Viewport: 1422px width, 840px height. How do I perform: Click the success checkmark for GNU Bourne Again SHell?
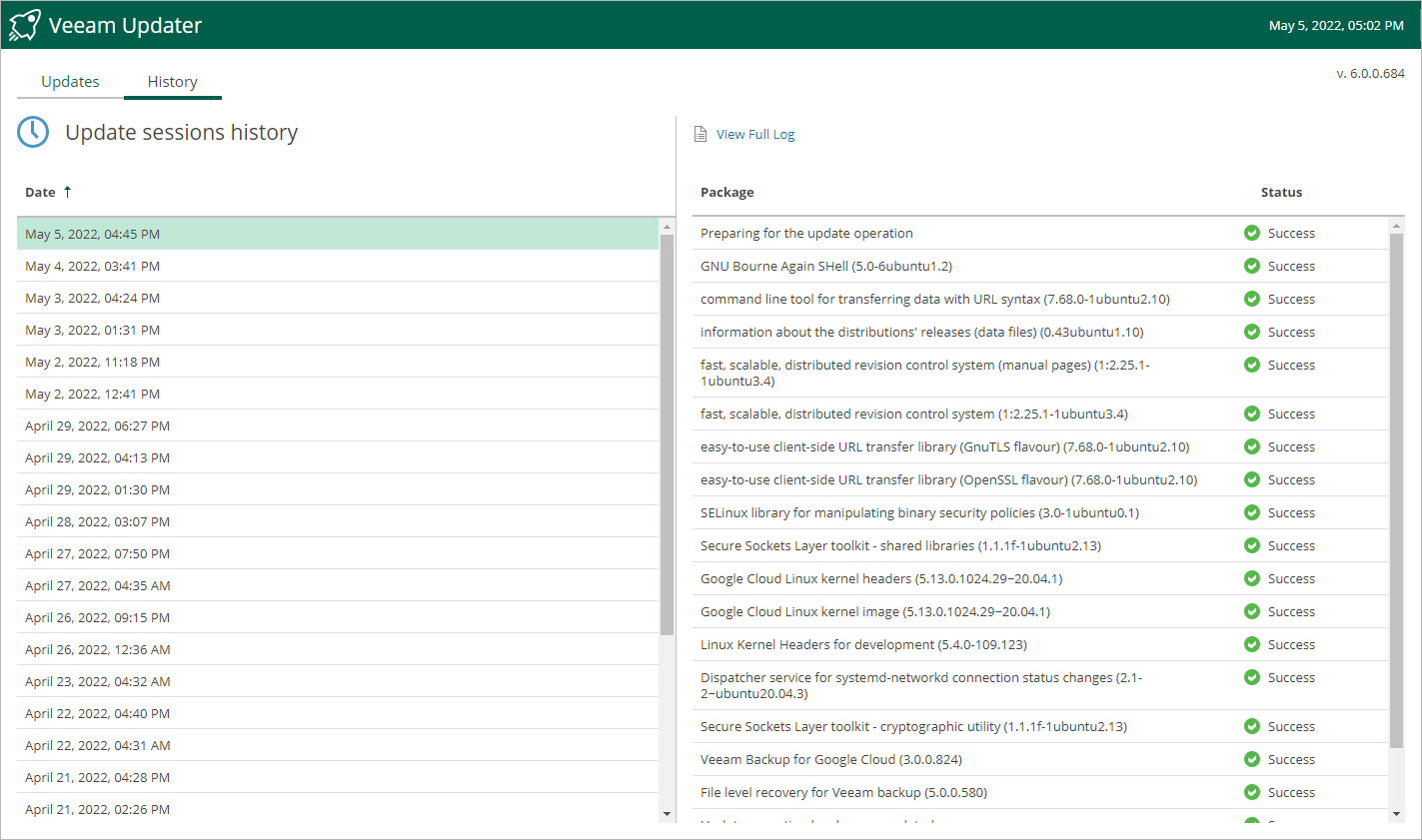coord(1252,266)
